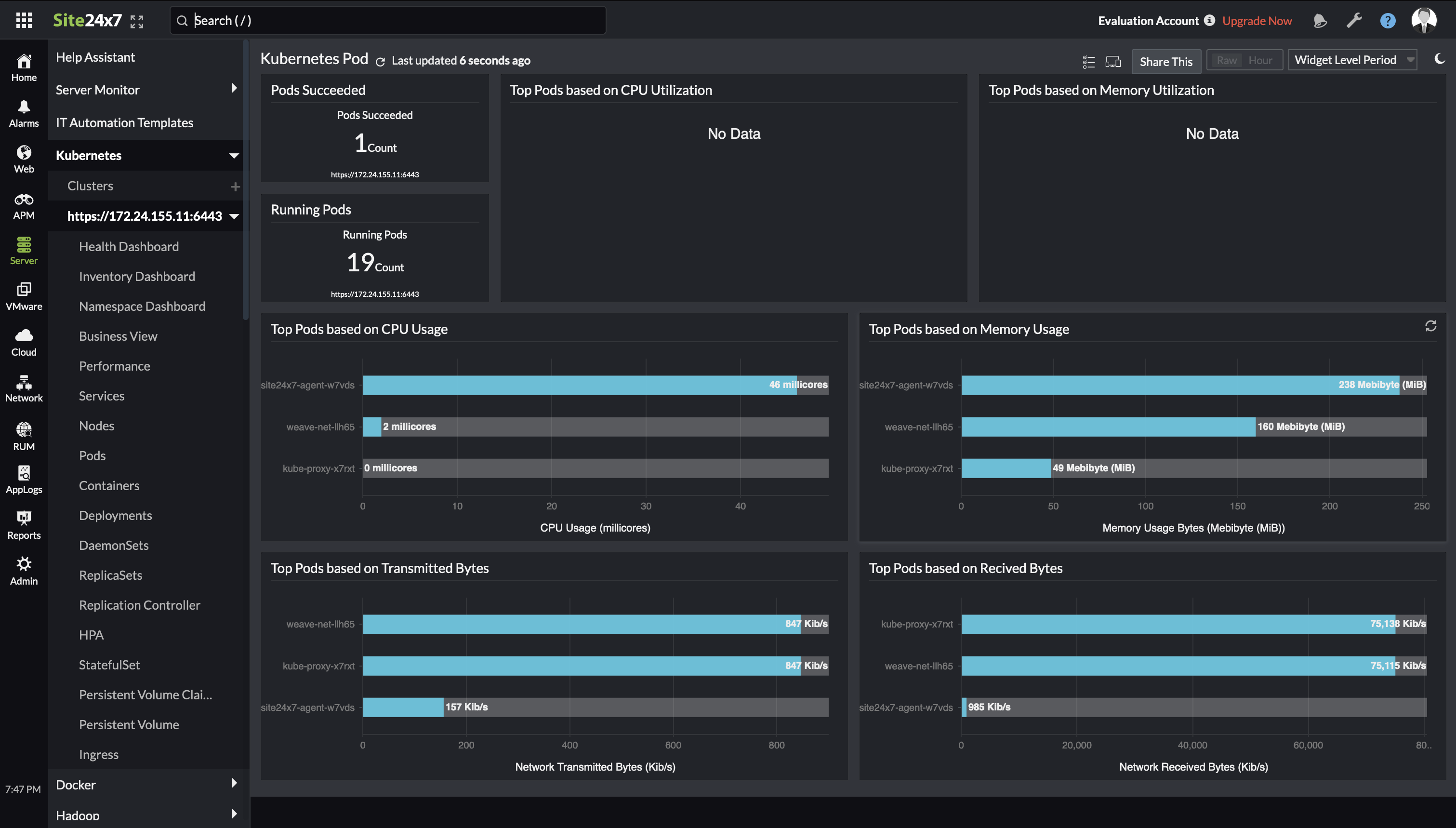Refresh dashboard icon beside Kubernetes Pod title
1456x828 pixels.
click(380, 61)
